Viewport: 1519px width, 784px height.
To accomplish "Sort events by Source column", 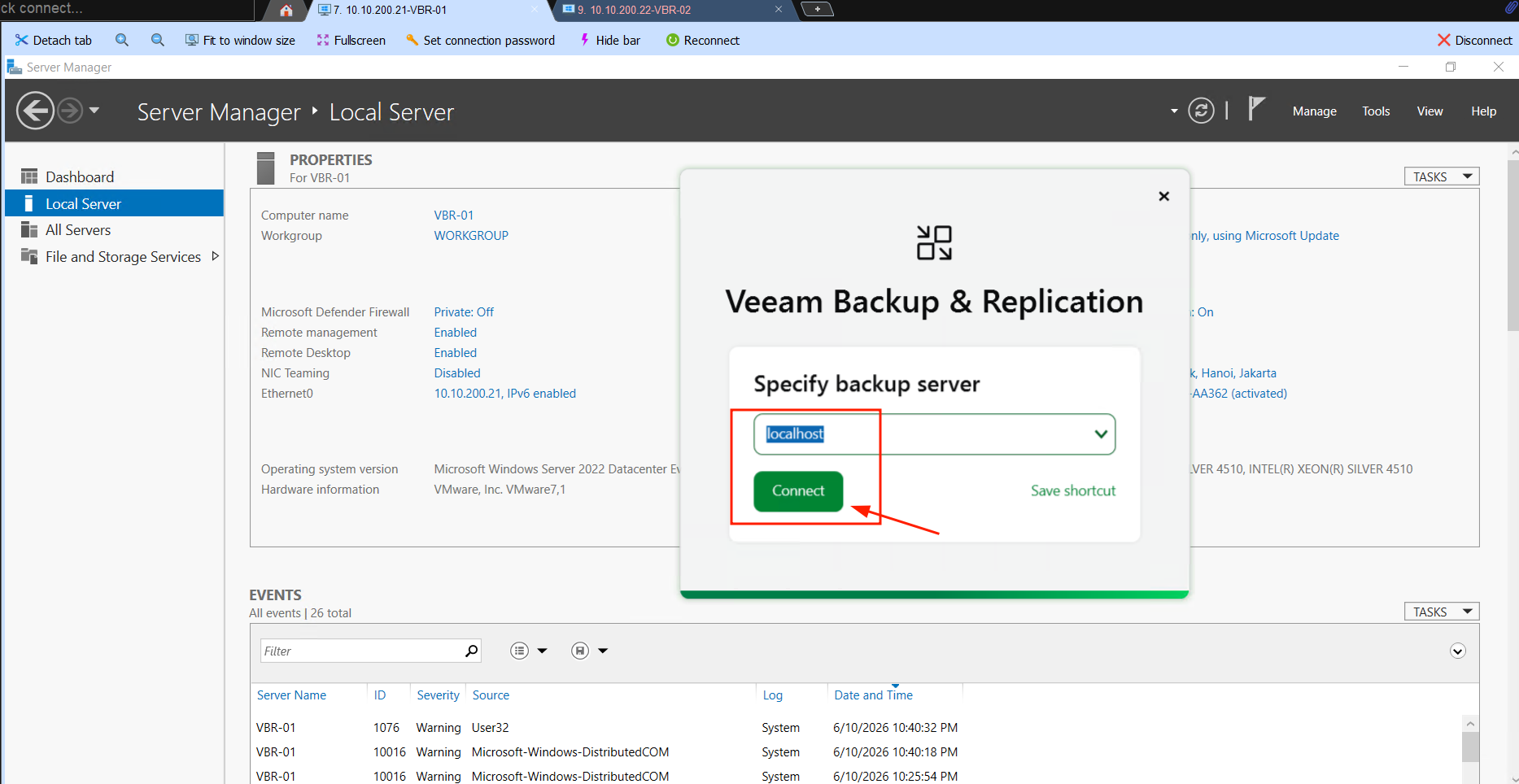I will point(491,695).
